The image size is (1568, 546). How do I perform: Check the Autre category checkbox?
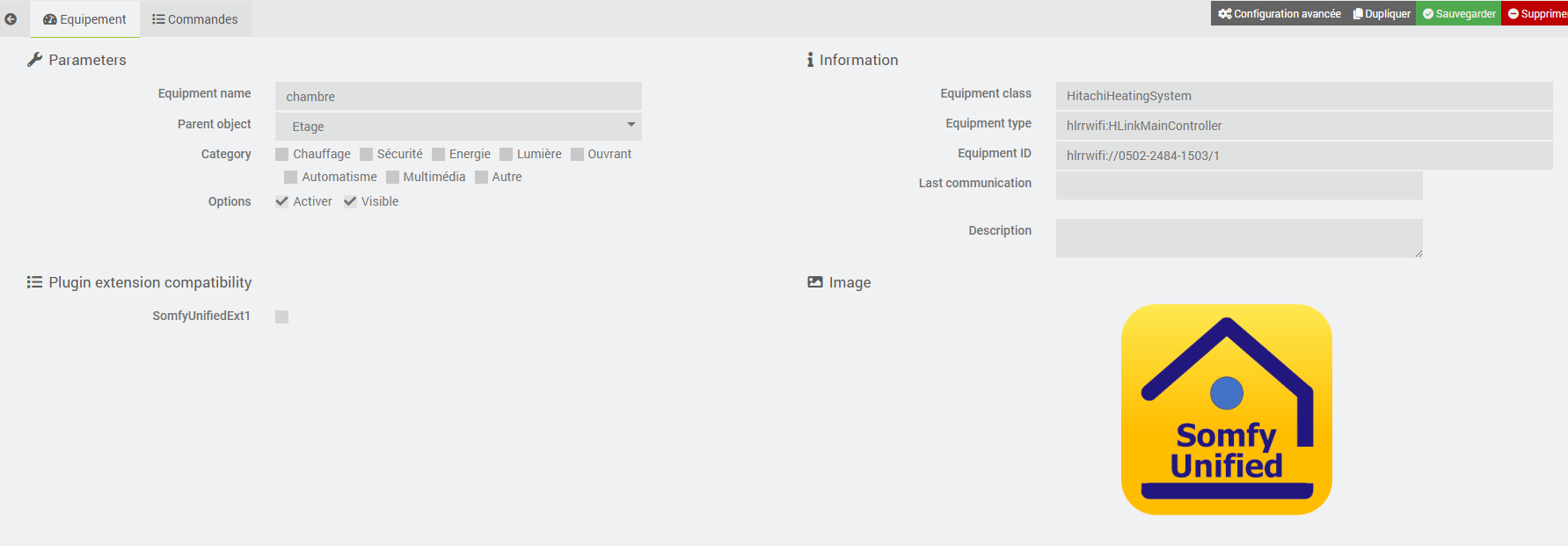(x=482, y=178)
